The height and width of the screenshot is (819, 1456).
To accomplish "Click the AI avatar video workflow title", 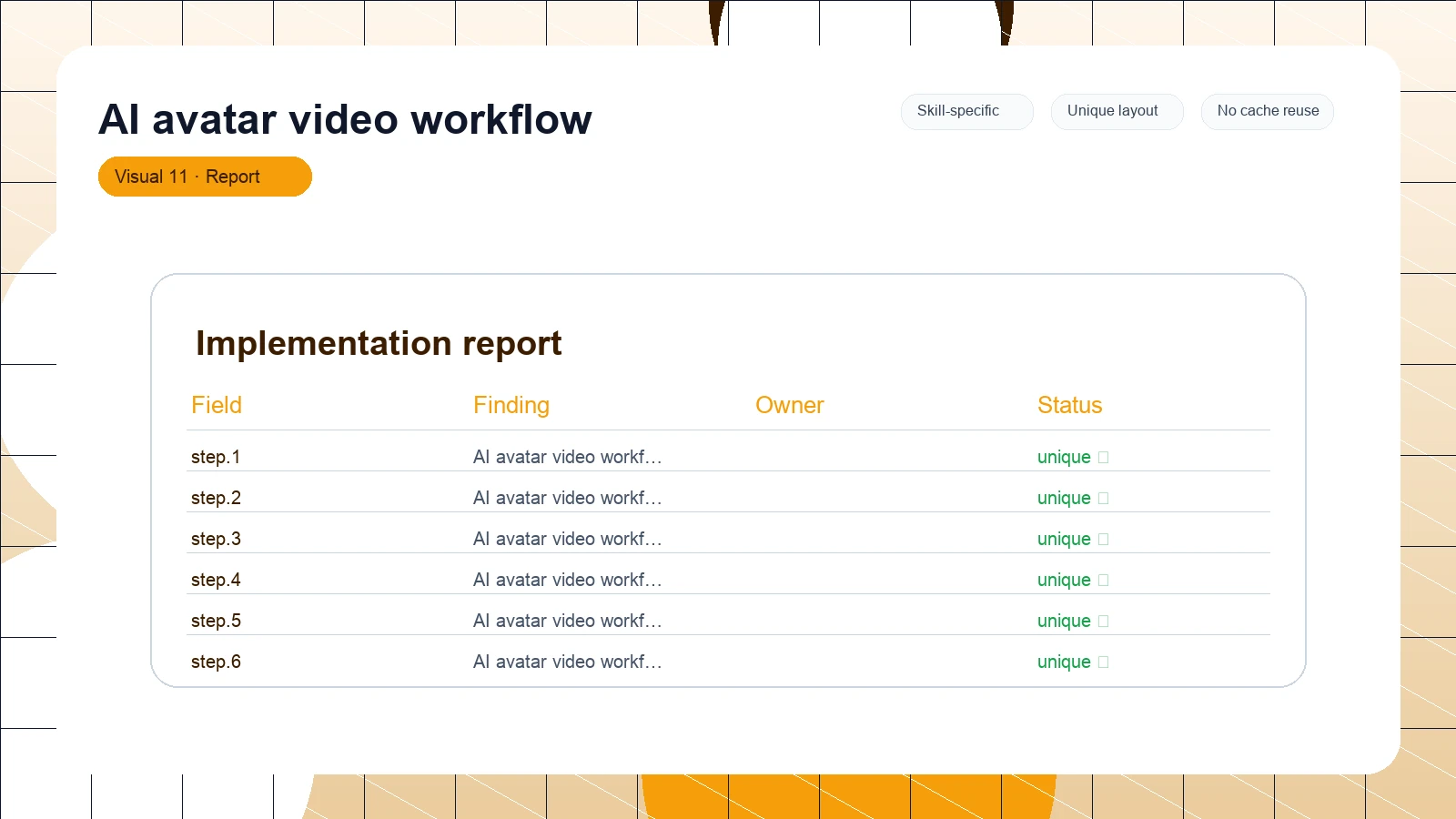I will pos(346,119).
